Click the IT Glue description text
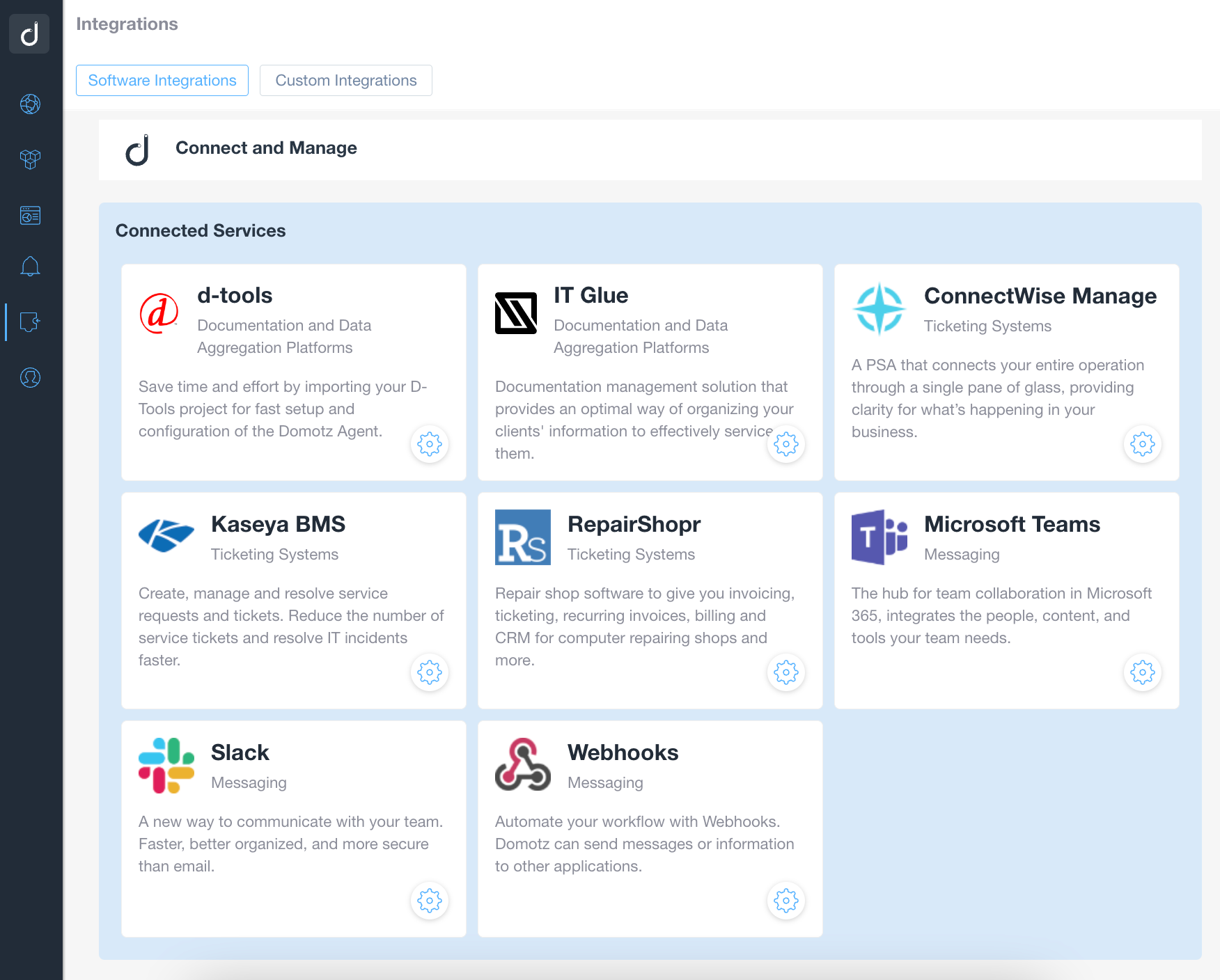Image resolution: width=1220 pixels, height=980 pixels. [644, 420]
